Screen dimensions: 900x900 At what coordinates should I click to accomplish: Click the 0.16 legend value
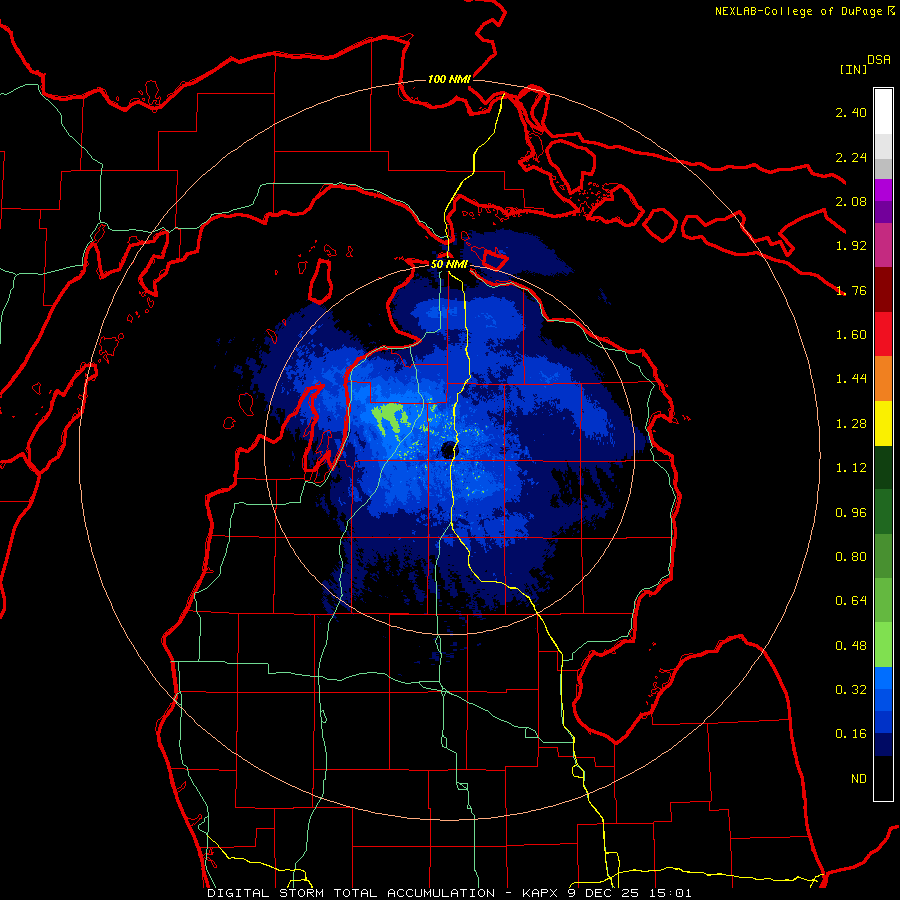coord(851,734)
